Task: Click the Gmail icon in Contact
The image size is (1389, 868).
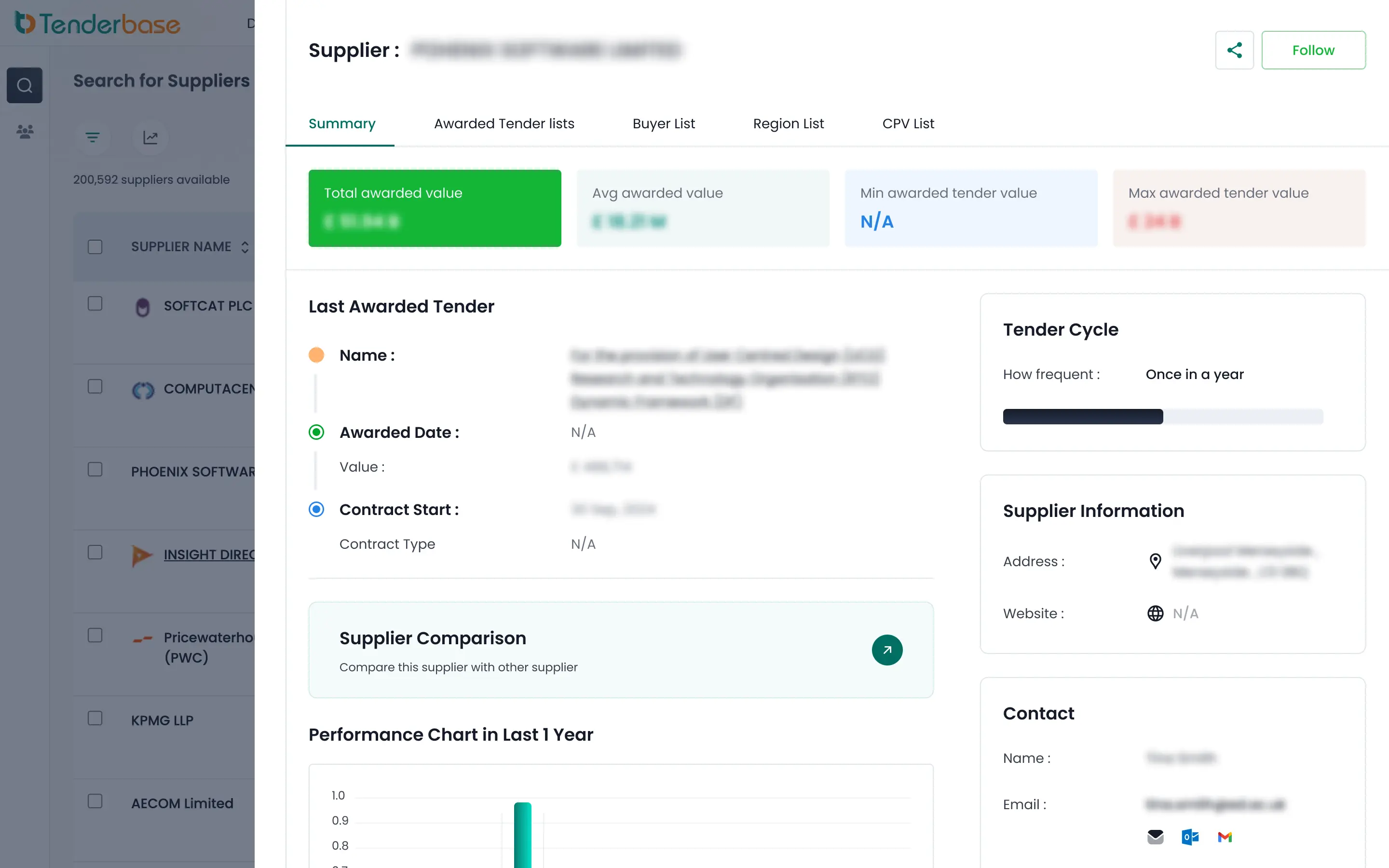Action: [1224, 837]
